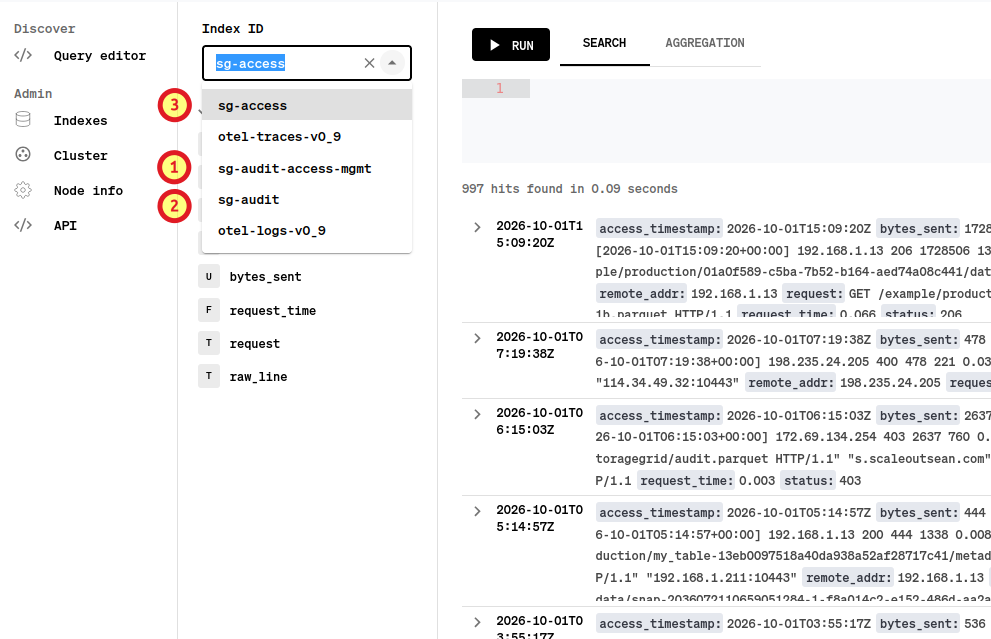Switch to the AGGREGATION tab
The height and width of the screenshot is (639, 991).
coord(705,43)
